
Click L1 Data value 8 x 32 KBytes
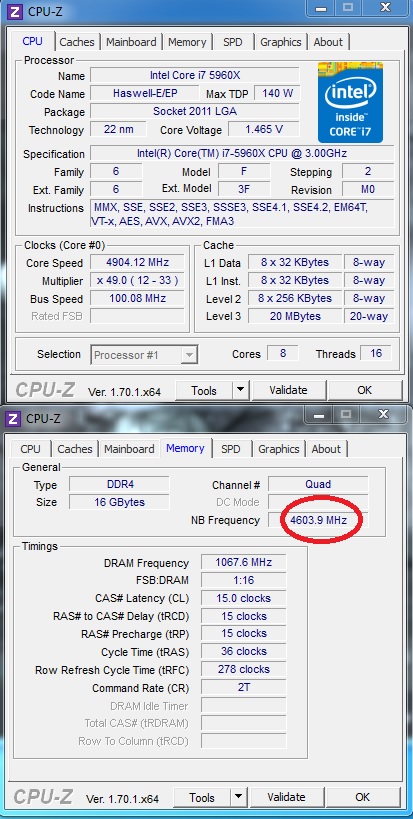pyautogui.click(x=295, y=262)
